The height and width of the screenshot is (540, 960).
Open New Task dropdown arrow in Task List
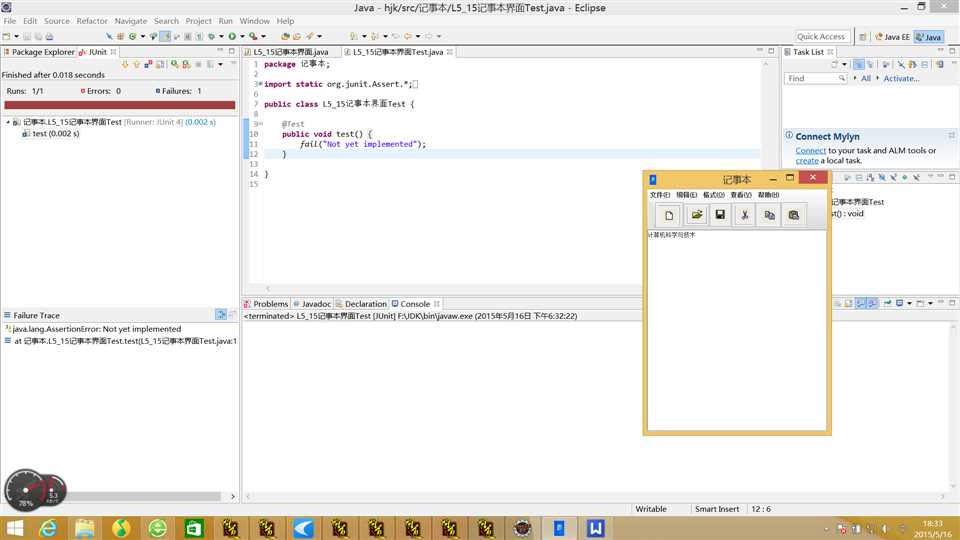[x=844, y=64]
